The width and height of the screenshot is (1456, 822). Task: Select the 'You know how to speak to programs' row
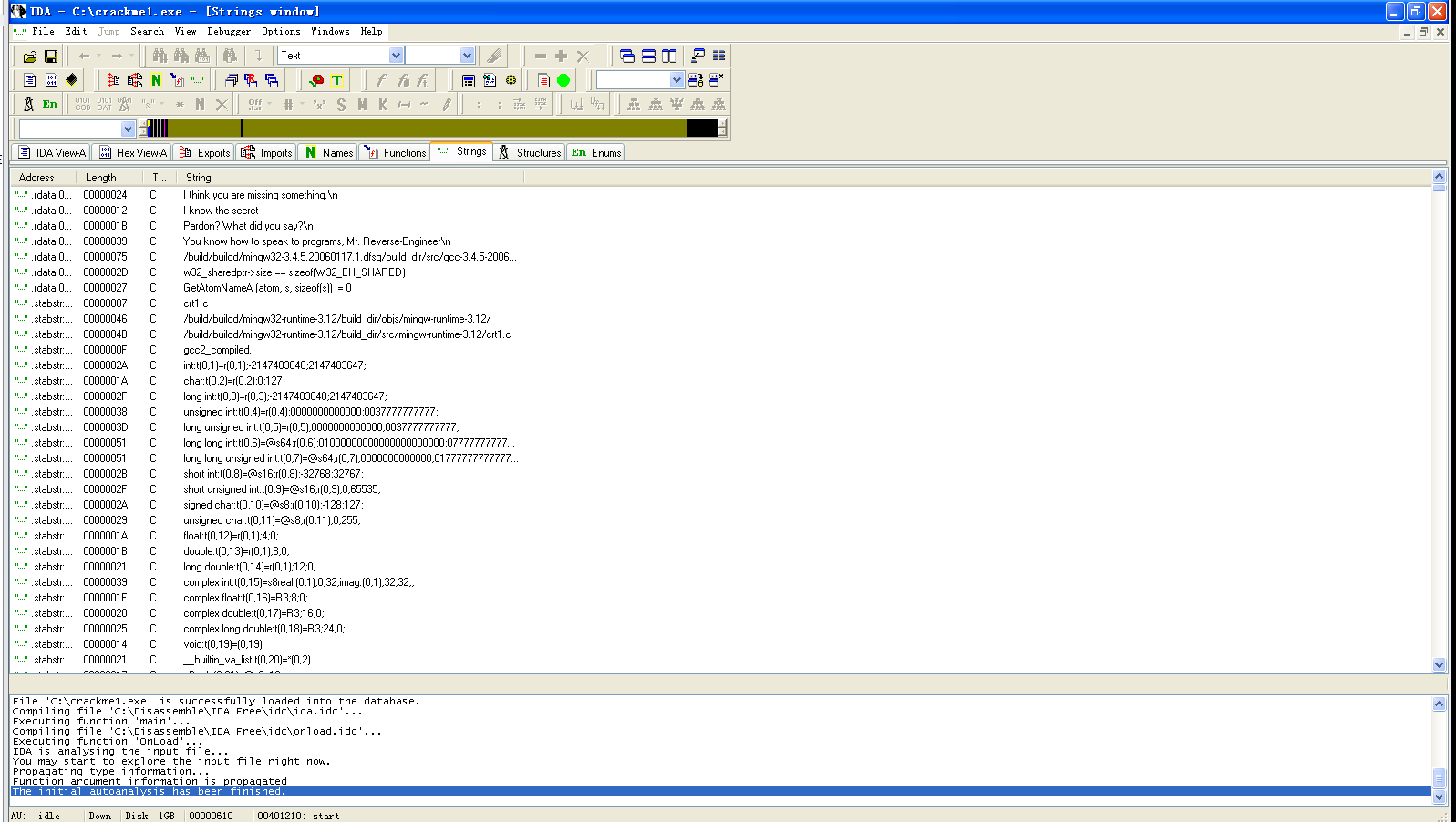[x=720, y=241]
